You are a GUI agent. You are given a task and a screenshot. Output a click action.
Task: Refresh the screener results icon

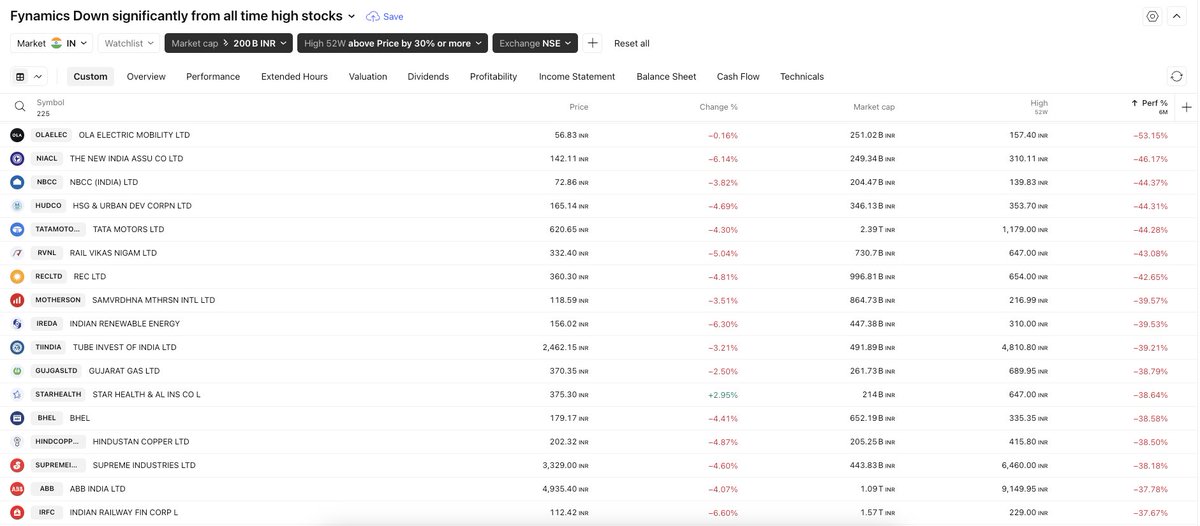click(x=1177, y=76)
